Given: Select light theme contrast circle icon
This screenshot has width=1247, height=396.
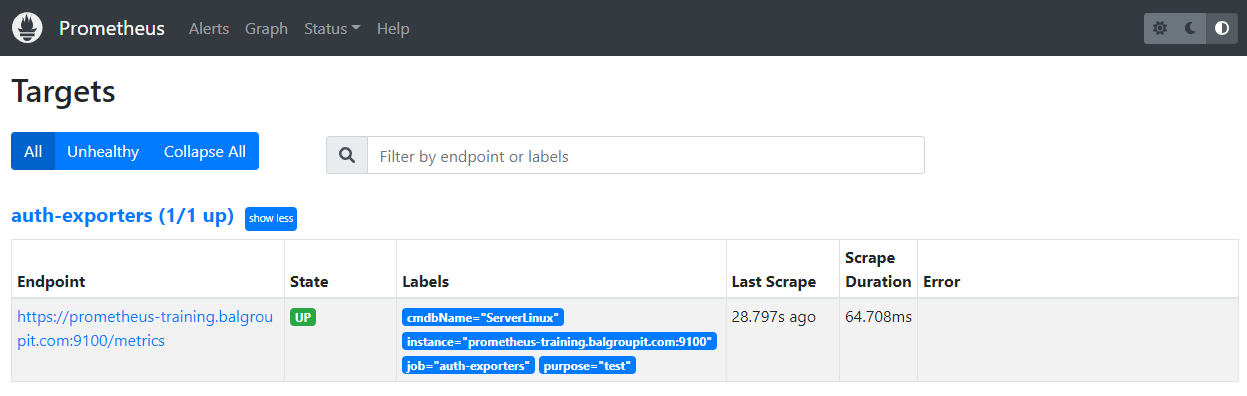Looking at the screenshot, I should (1221, 28).
